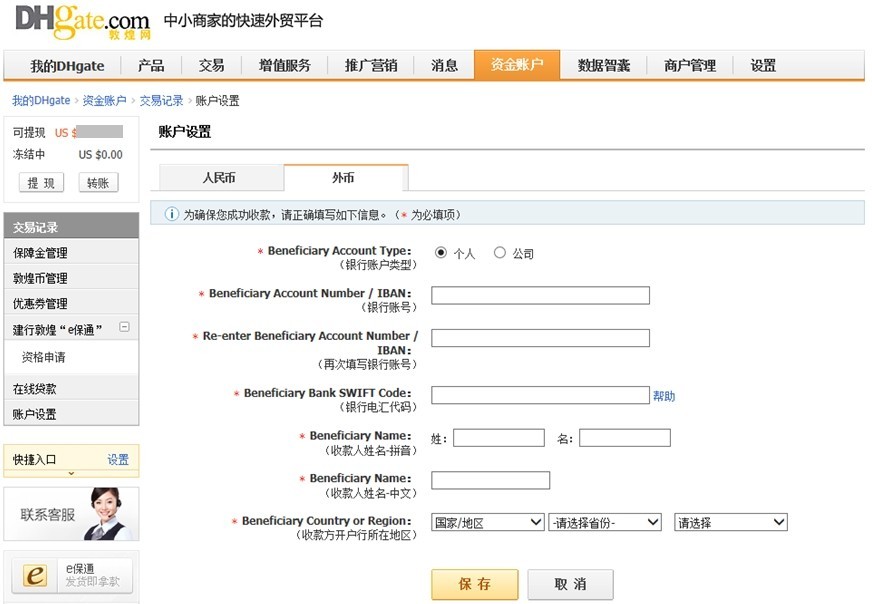Open the SWIFT code 帮助 help link
872x604 pixels.
coord(666,396)
